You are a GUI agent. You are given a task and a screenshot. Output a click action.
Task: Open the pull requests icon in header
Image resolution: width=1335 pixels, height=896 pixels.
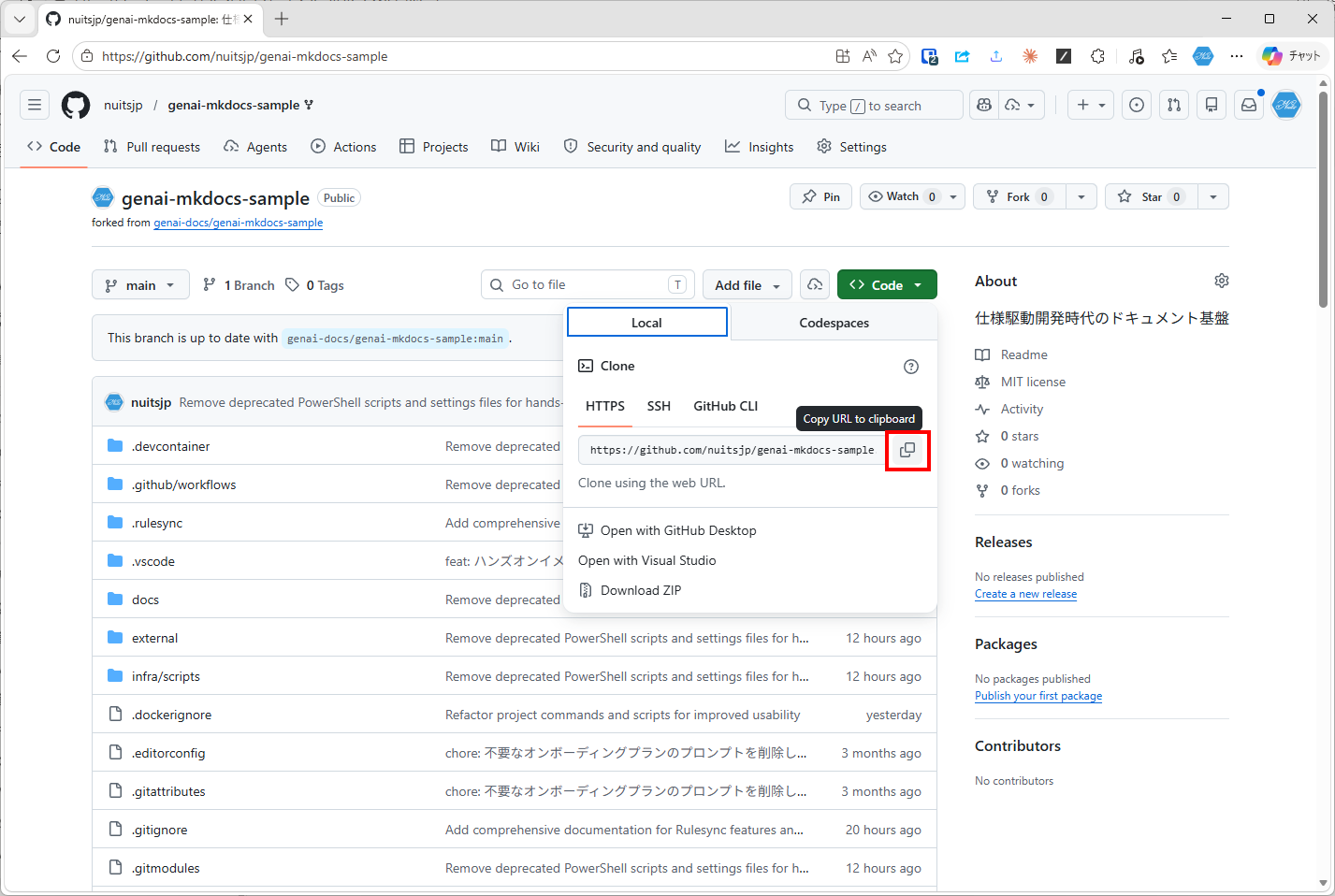[x=1173, y=106]
